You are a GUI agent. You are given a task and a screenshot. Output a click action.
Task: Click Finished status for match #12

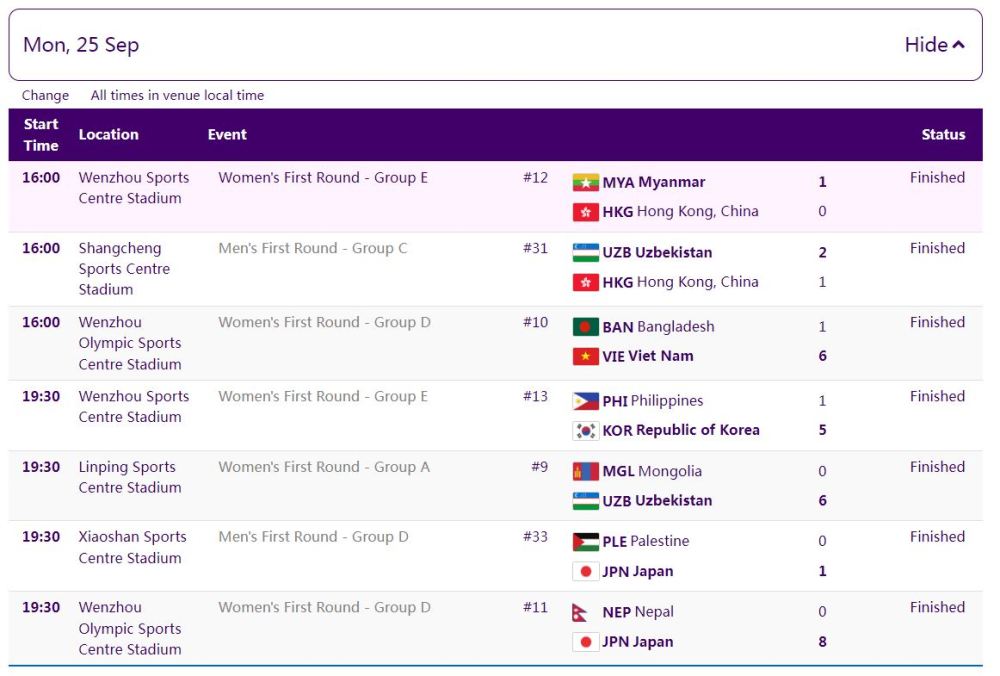(937, 178)
